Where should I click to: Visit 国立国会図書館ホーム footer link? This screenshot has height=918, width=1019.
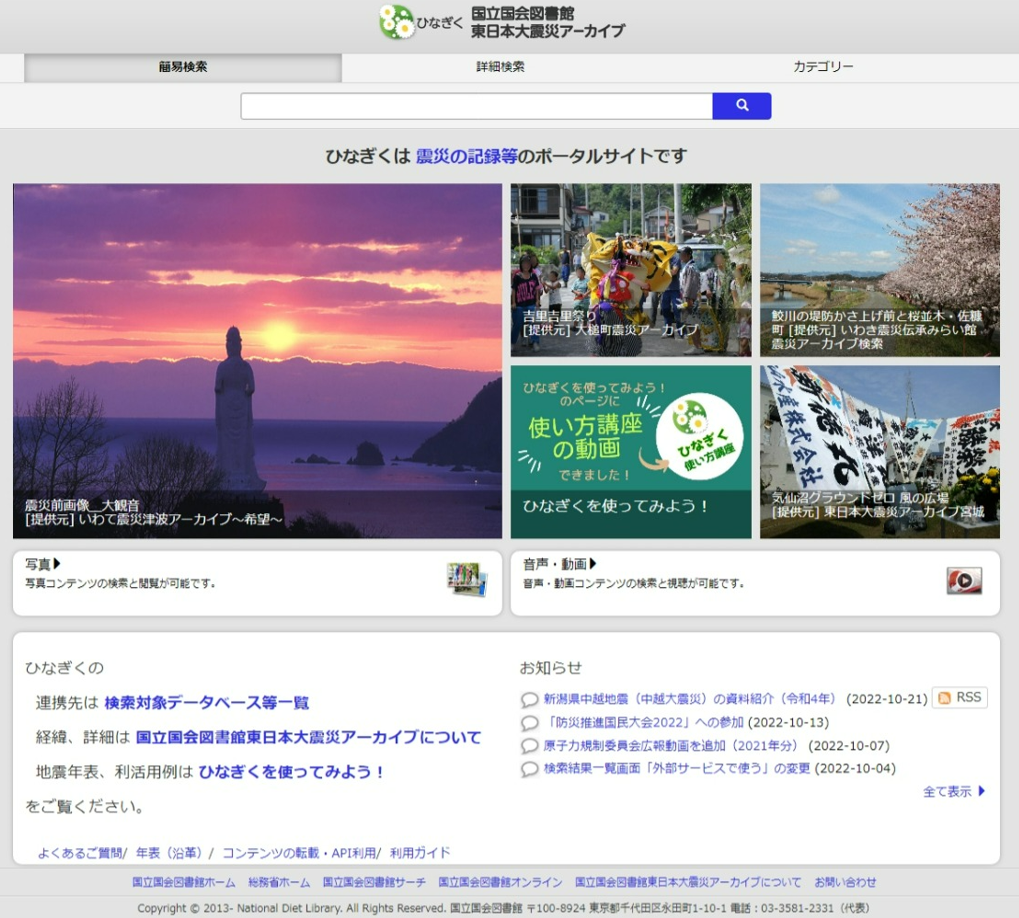(x=183, y=882)
